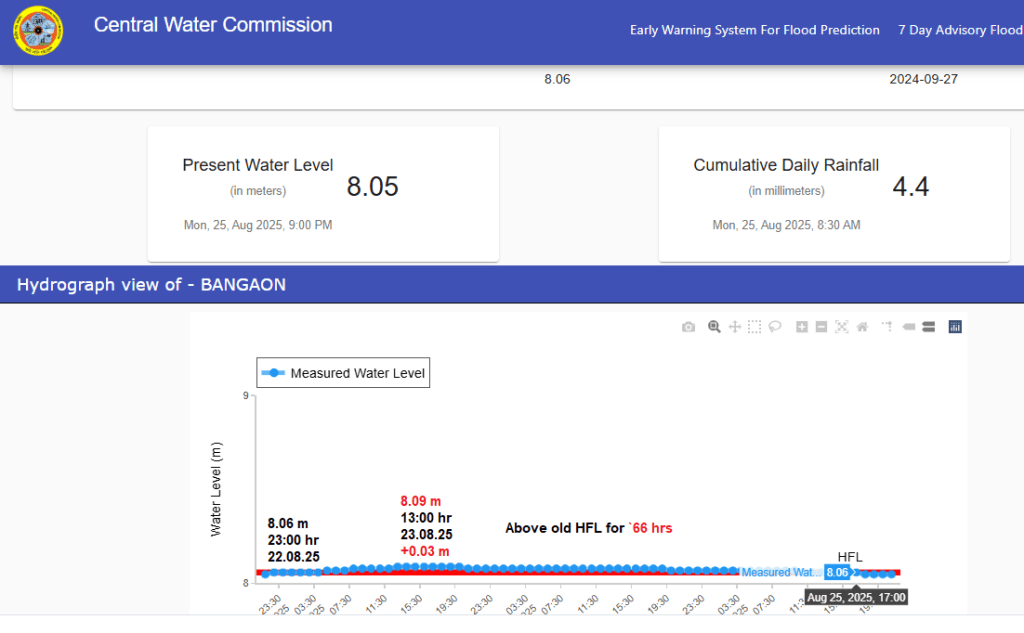Show closest data on hover
1024x633 pixels.
[x=909, y=327]
